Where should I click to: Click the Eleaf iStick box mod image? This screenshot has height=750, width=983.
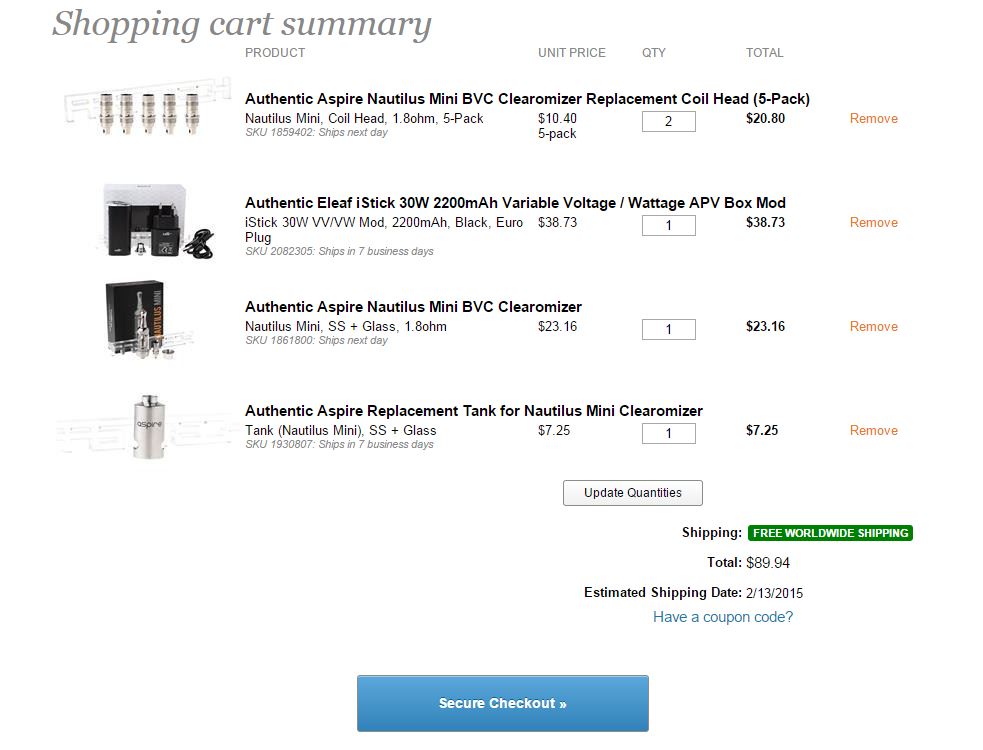point(158,222)
